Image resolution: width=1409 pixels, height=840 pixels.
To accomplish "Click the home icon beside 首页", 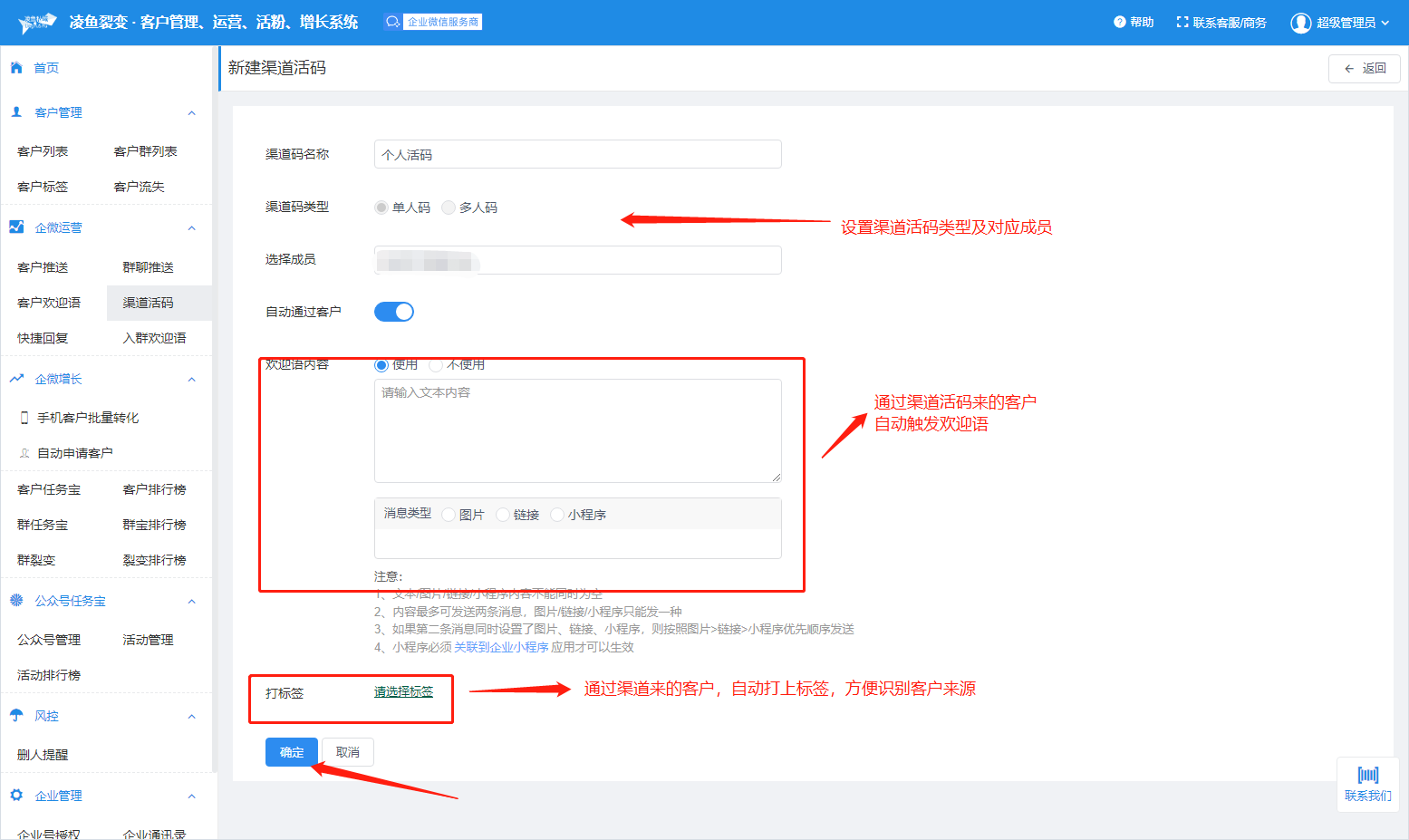I will tap(16, 68).
